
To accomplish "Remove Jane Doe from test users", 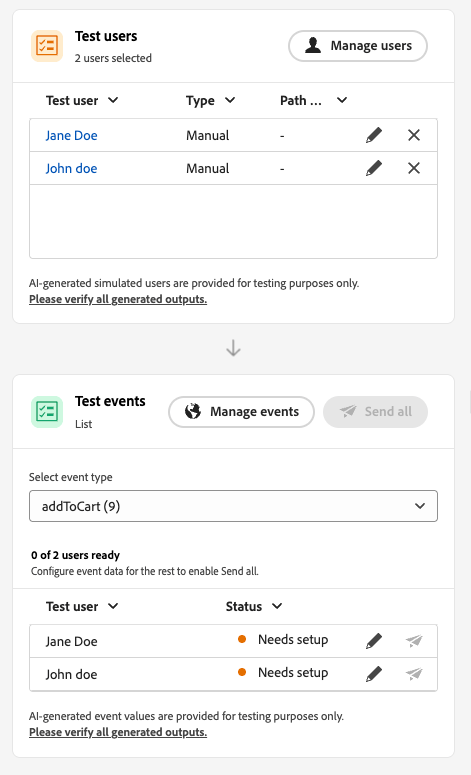I will tap(414, 135).
